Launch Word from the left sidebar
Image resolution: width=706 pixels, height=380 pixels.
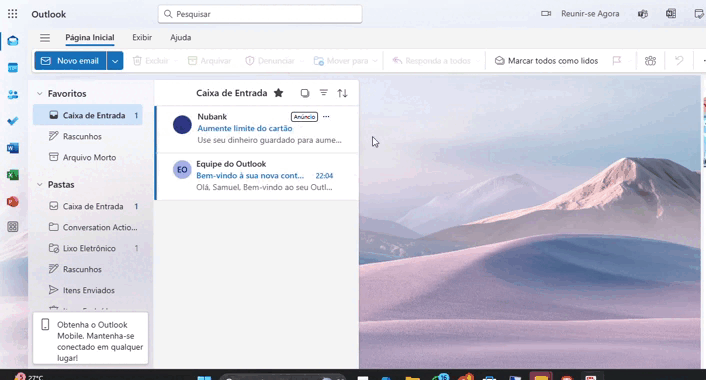pyautogui.click(x=13, y=148)
